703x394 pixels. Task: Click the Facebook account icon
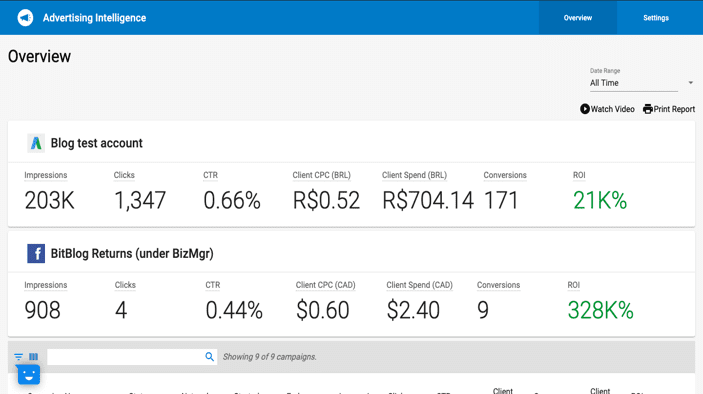pyautogui.click(x=36, y=253)
